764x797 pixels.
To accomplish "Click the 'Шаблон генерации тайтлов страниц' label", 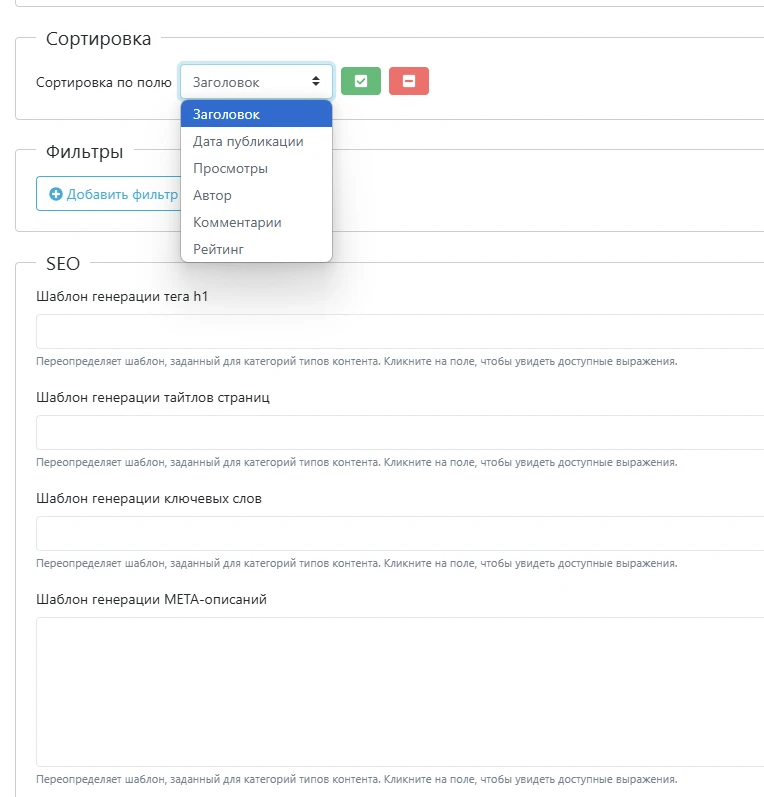I will [153, 397].
